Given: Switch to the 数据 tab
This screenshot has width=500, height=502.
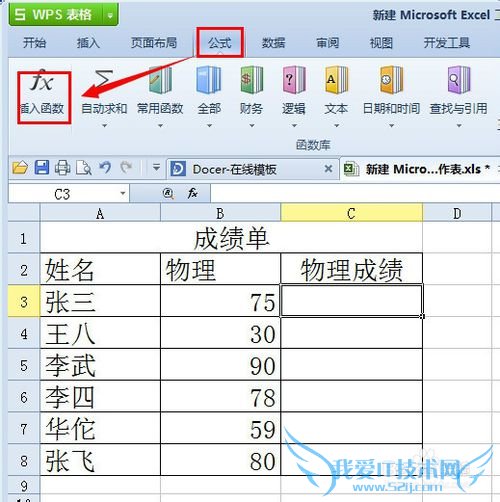Looking at the screenshot, I should [273, 43].
